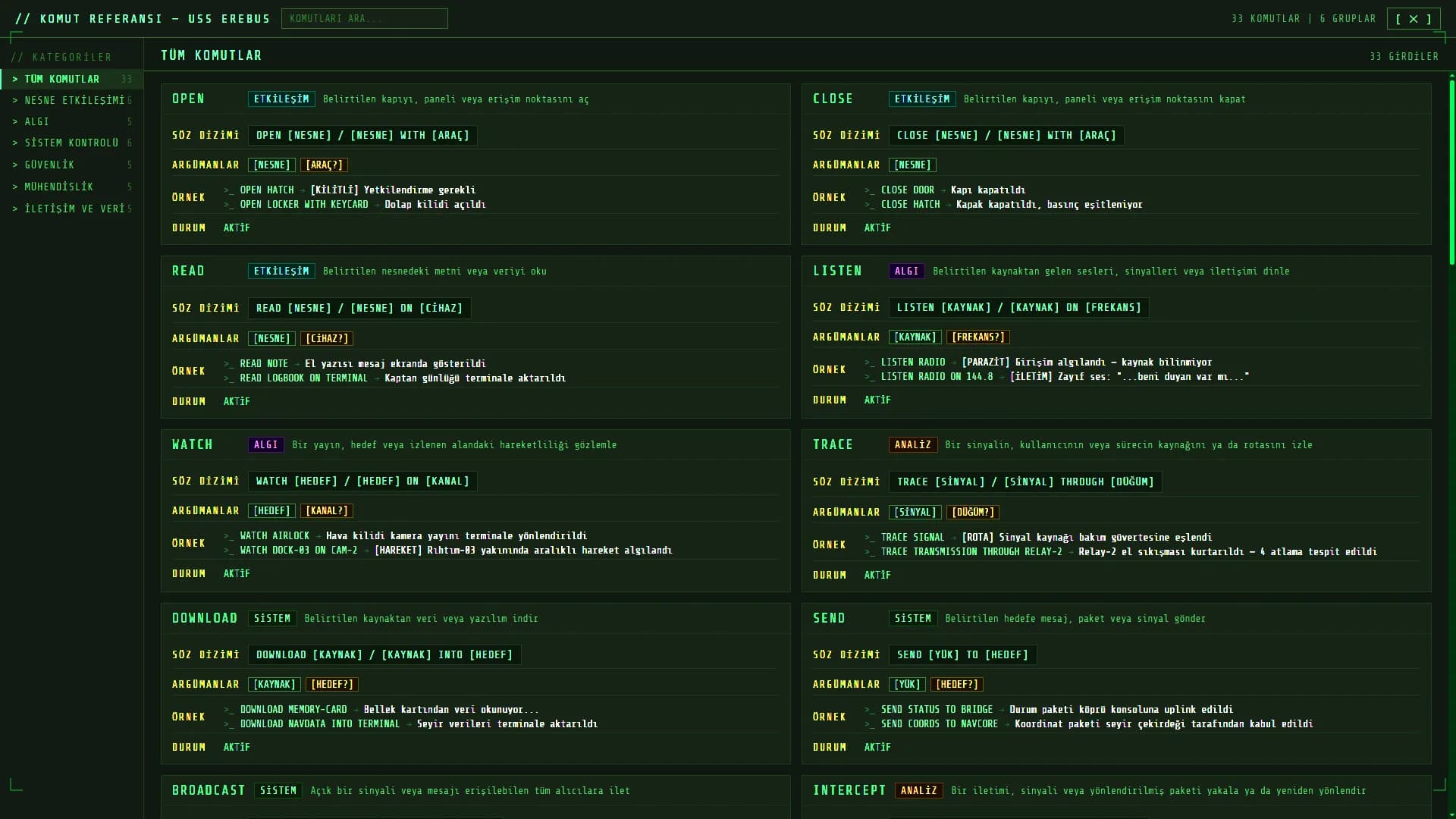Click the [YÜK] argument chip on SEND
The image size is (1456, 819).
click(907, 684)
